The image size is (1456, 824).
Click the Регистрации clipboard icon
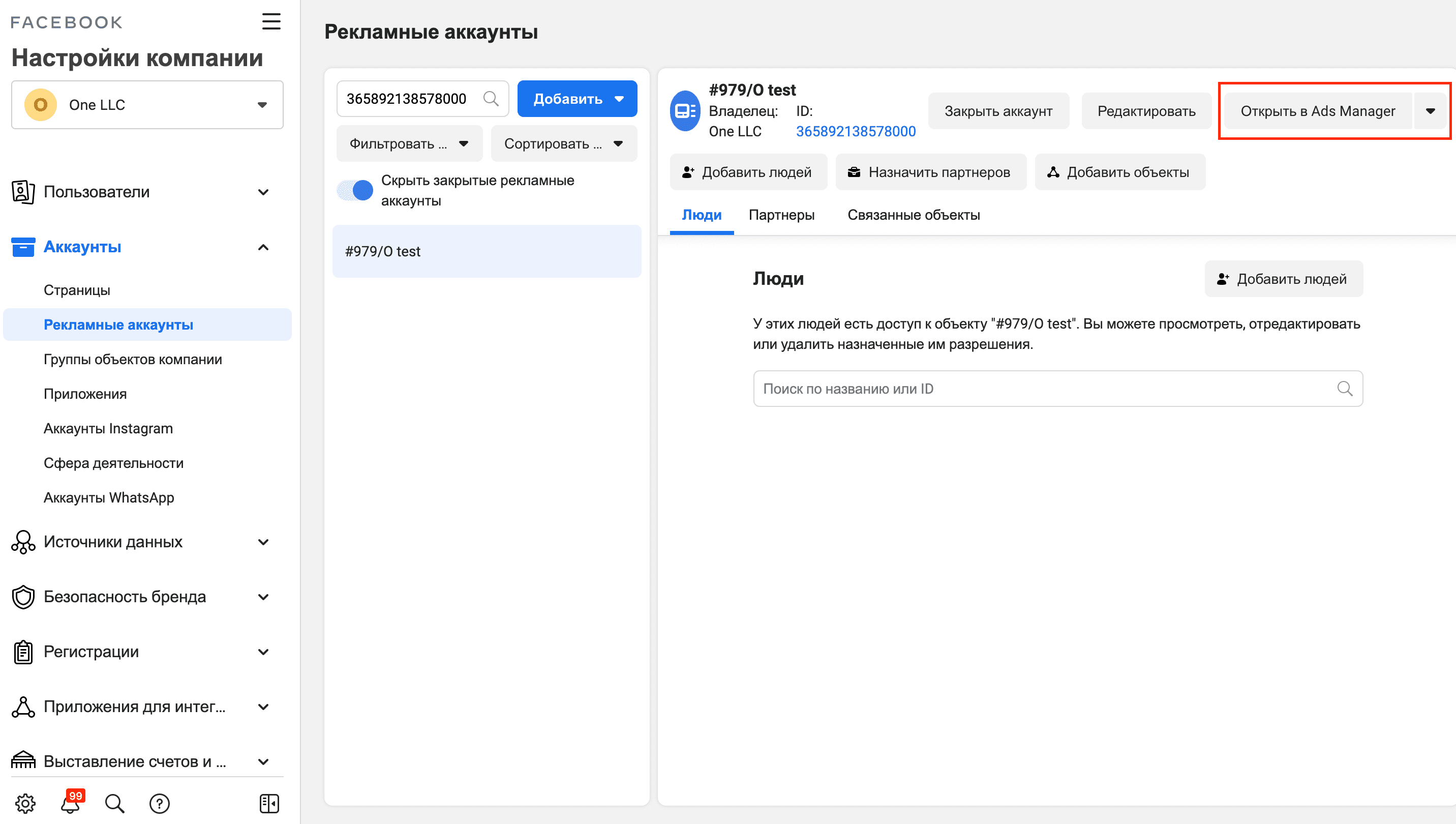coord(23,652)
